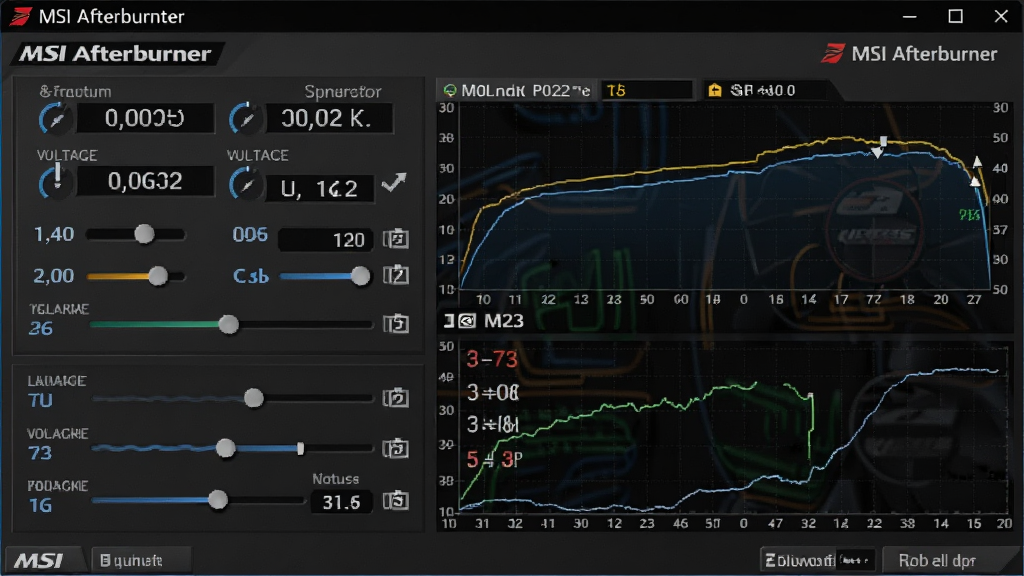Click the M23 graph label

point(504,321)
